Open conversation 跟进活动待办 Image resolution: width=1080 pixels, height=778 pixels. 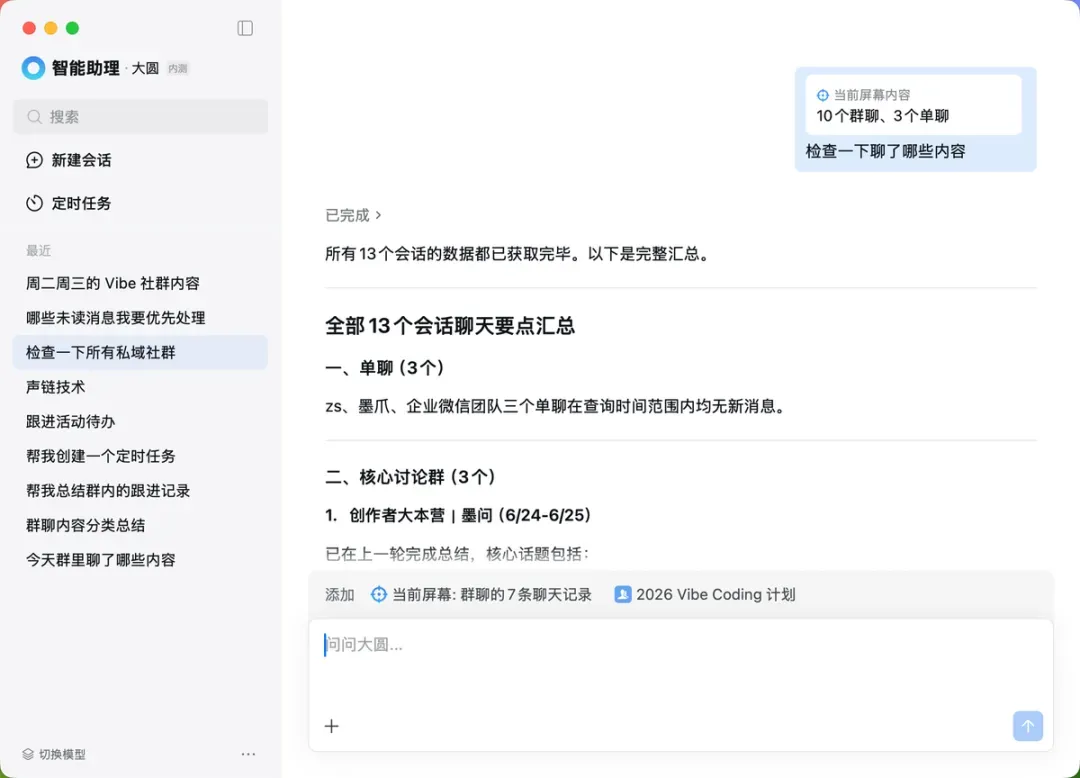[141, 421]
